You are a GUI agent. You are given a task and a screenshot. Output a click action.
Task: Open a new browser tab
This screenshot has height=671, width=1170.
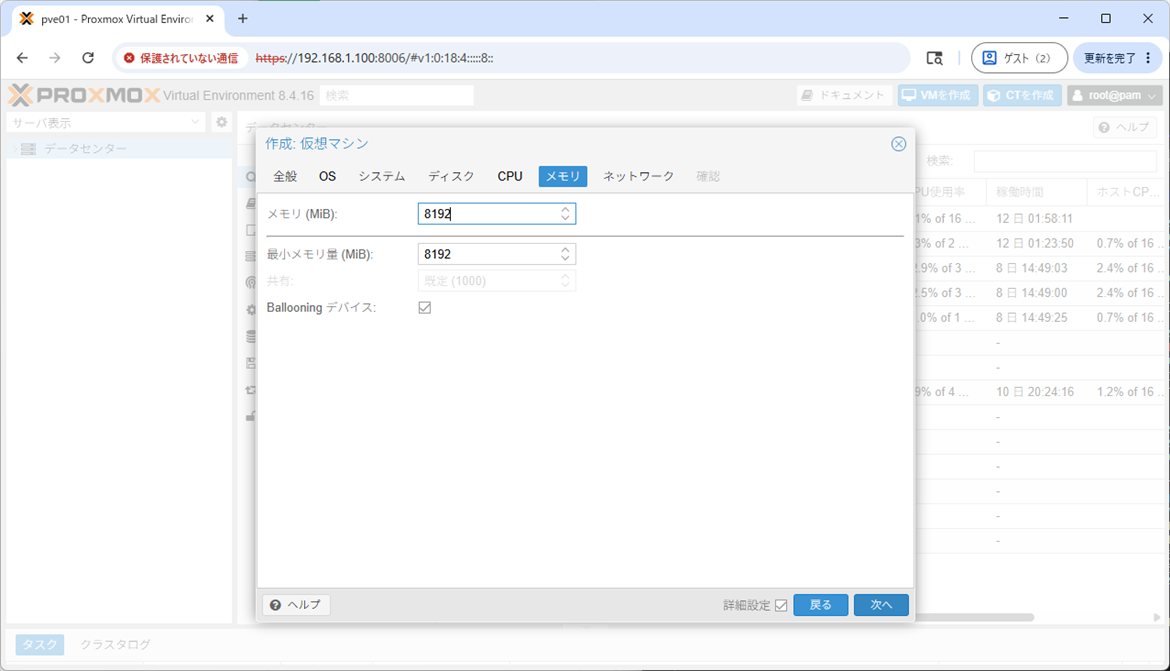pyautogui.click(x=243, y=19)
